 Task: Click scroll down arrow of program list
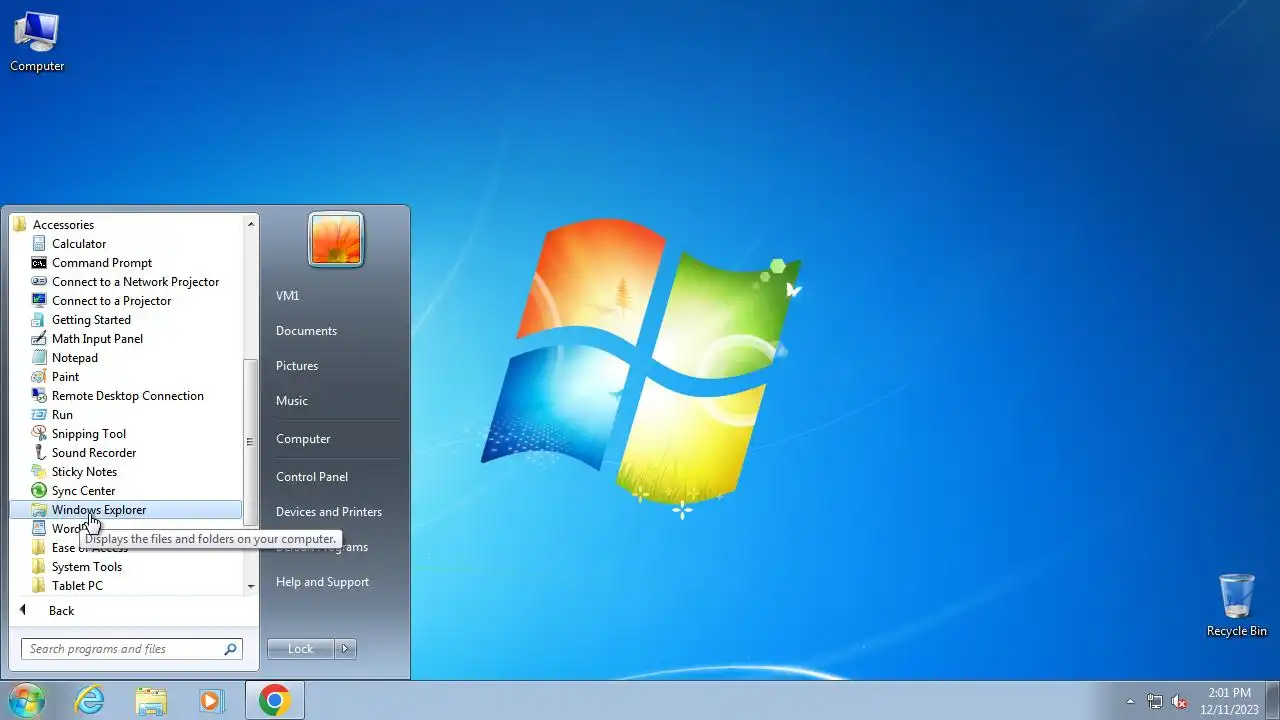point(251,586)
